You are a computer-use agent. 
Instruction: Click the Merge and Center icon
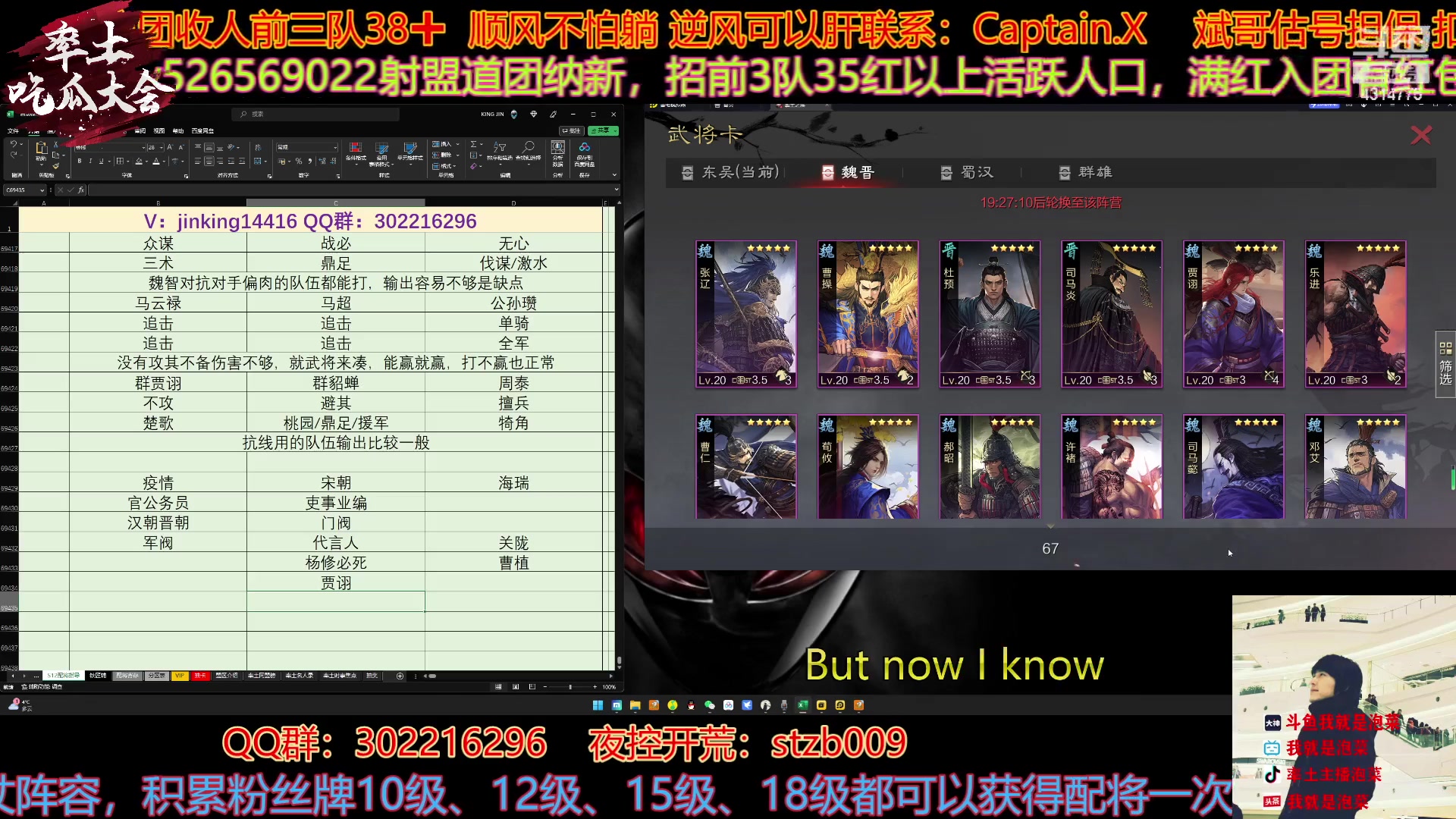pos(258,161)
